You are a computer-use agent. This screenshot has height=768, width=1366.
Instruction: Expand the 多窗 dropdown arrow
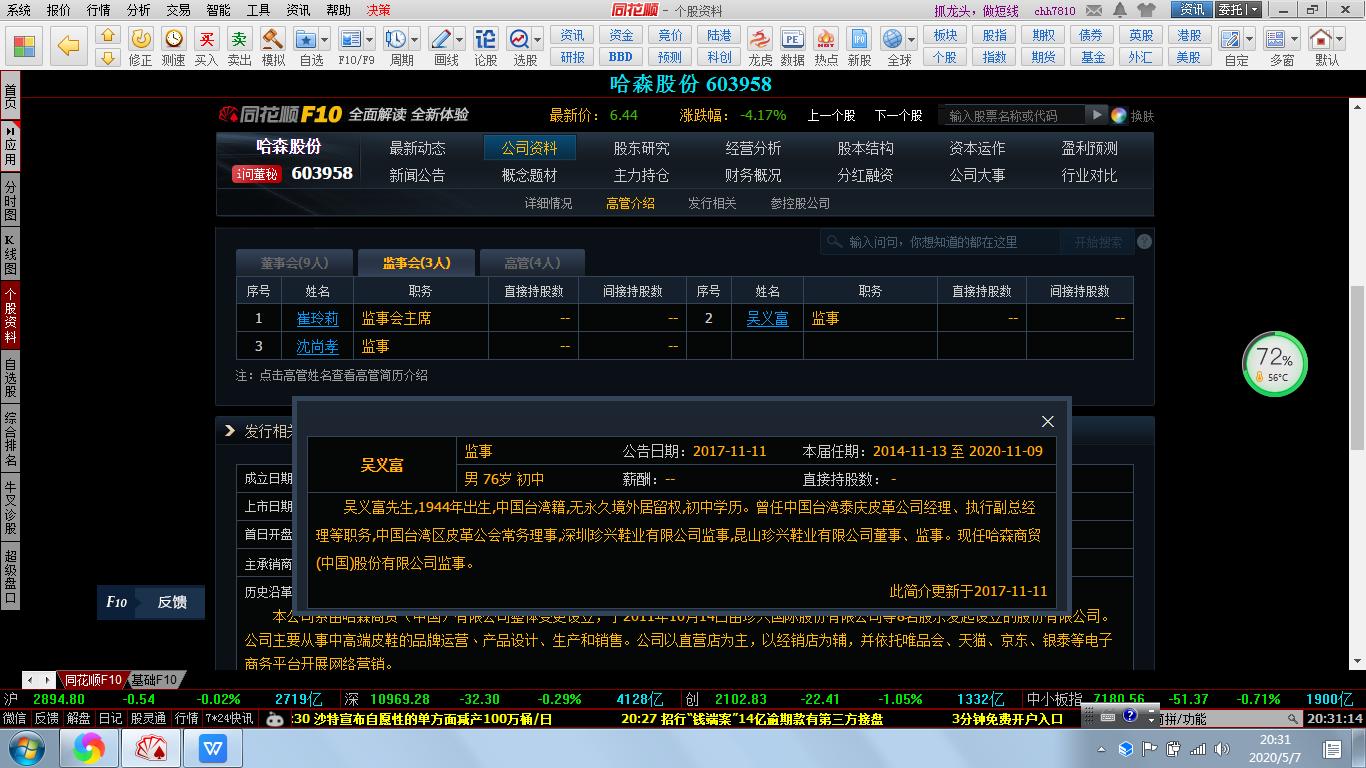pos(1295,40)
